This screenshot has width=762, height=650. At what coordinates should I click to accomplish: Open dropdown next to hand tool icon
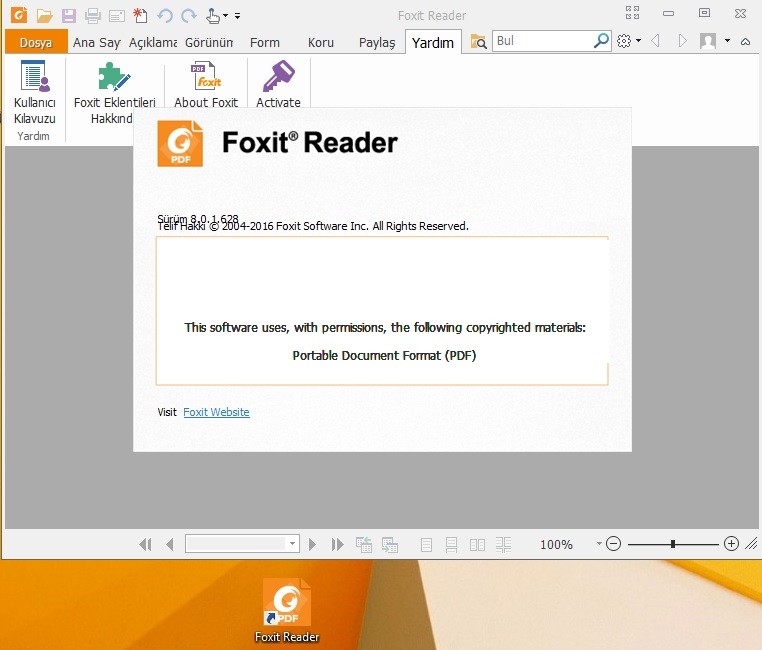coord(225,16)
